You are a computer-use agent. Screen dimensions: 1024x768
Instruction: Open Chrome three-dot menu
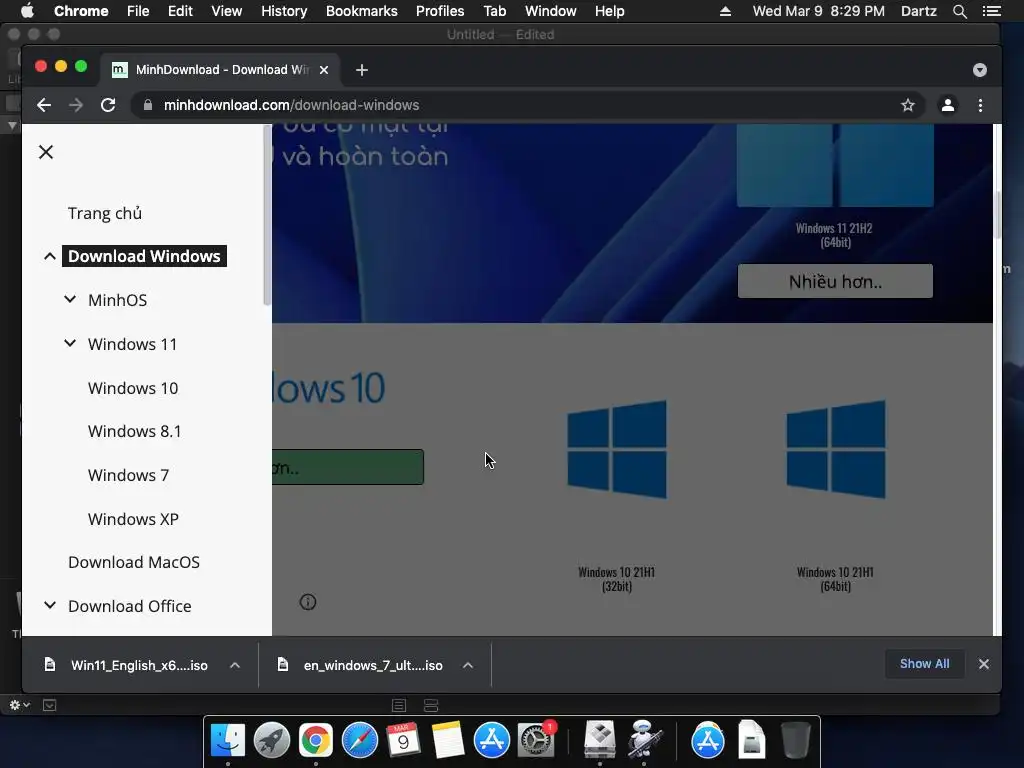coord(980,105)
